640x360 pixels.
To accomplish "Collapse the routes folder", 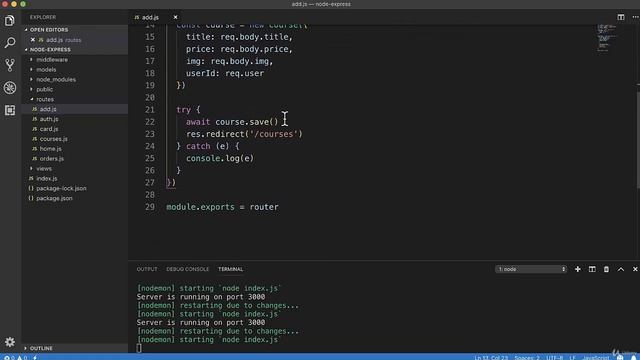I will (45, 99).
